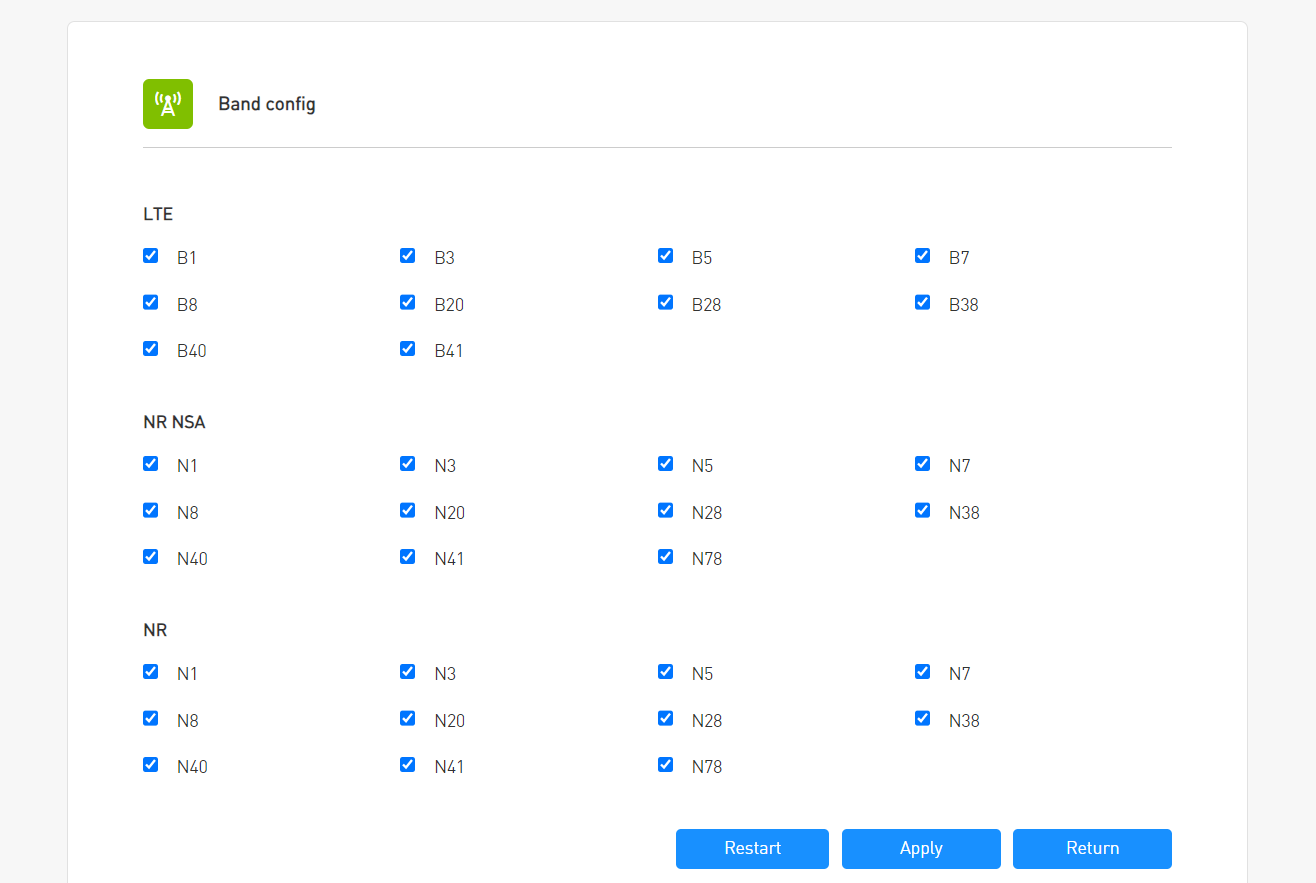
Task: Toggle N41 in the NR section
Action: click(x=408, y=765)
